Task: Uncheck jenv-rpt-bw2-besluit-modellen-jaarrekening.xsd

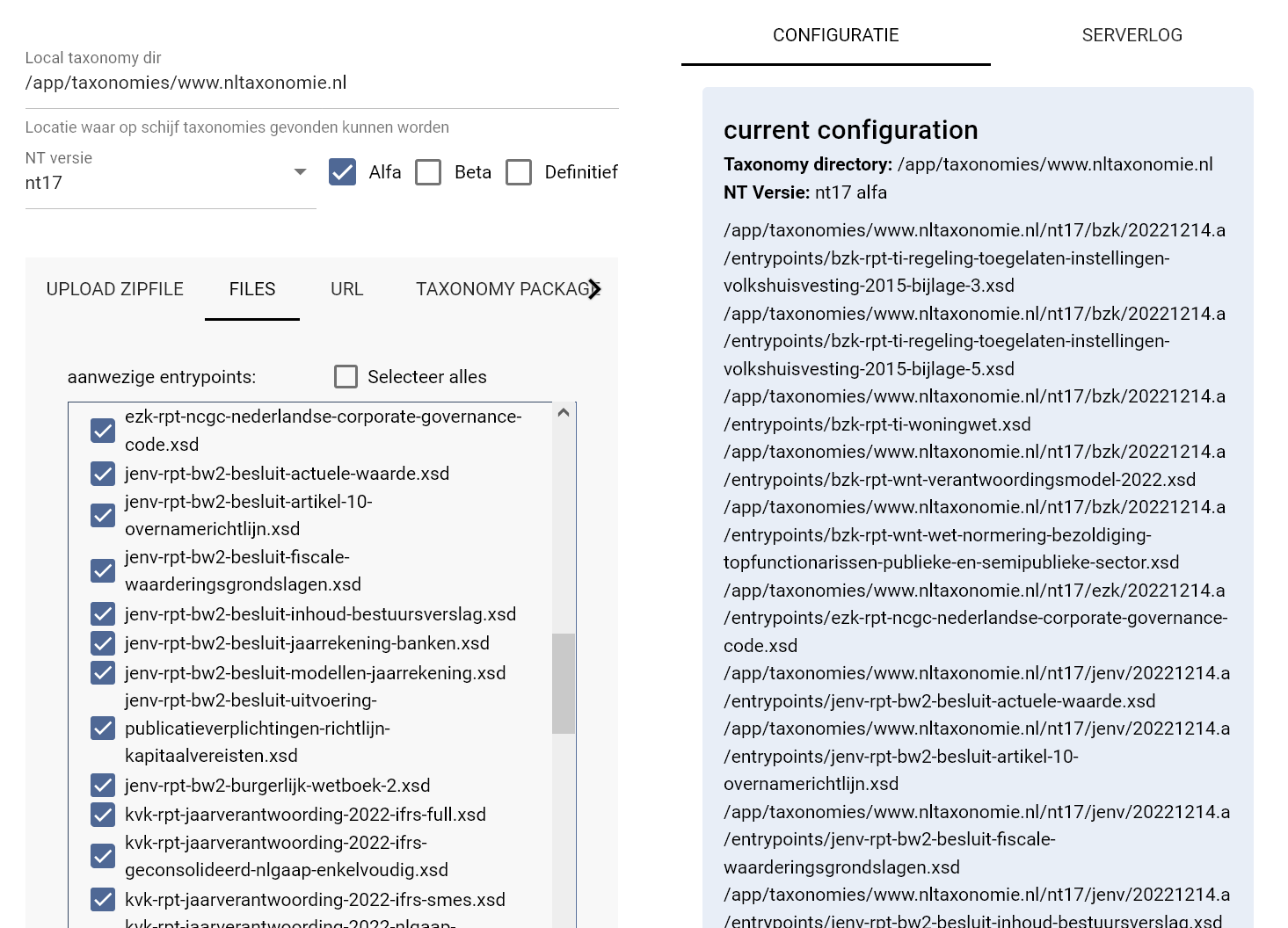Action: (x=103, y=673)
